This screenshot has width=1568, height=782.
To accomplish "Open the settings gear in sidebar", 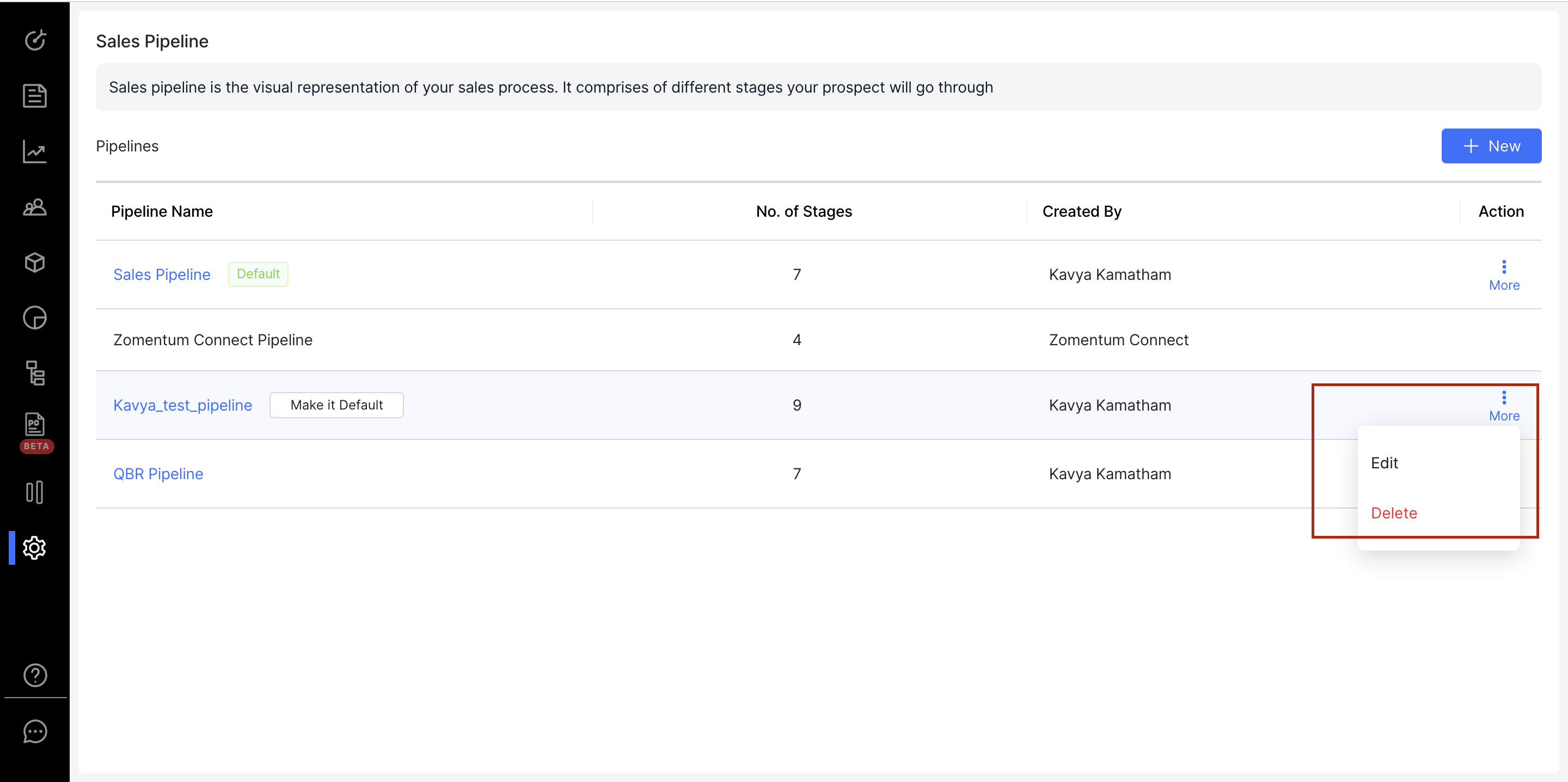I will pyautogui.click(x=35, y=547).
